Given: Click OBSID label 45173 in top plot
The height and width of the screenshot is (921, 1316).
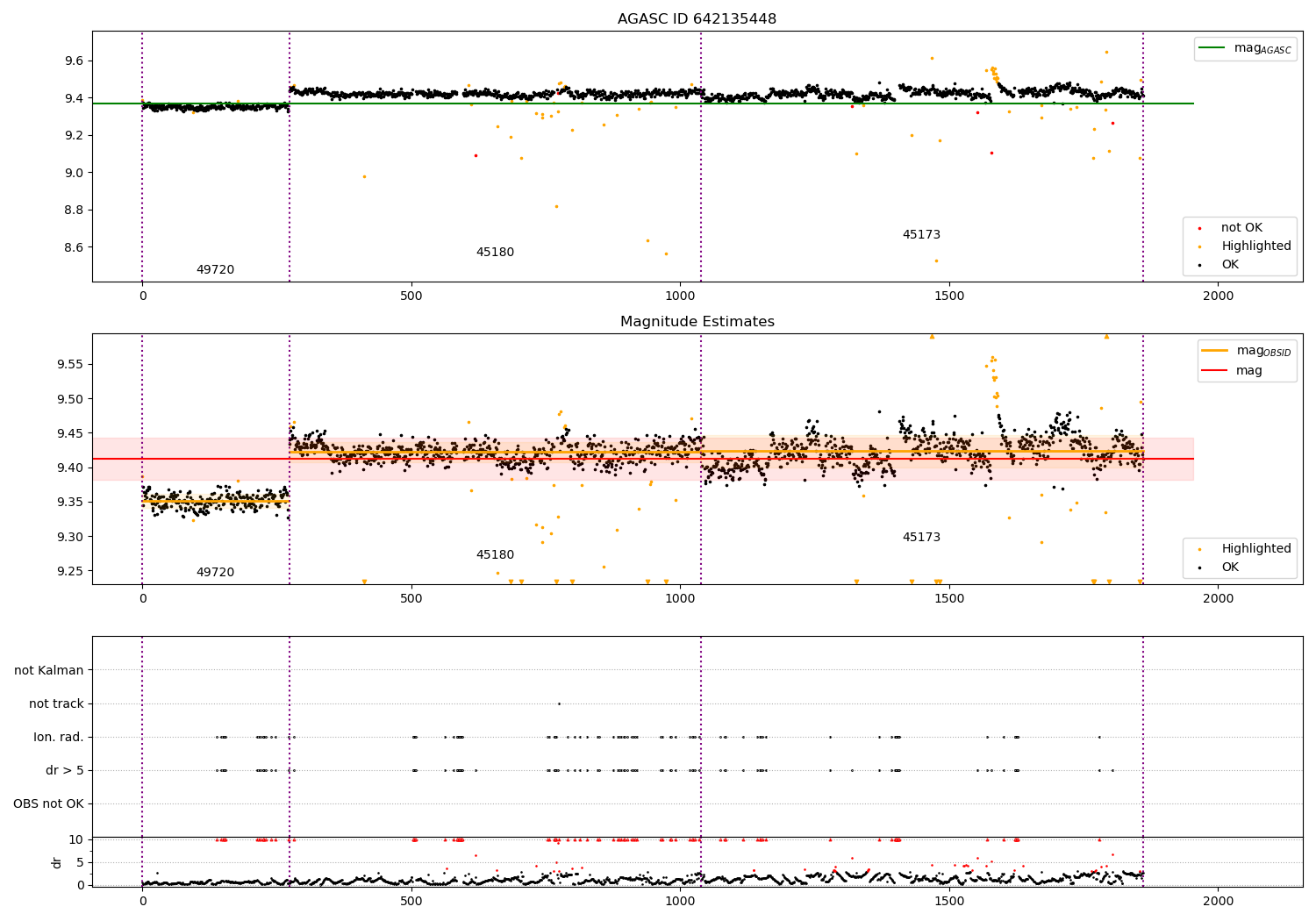Looking at the screenshot, I should [921, 235].
